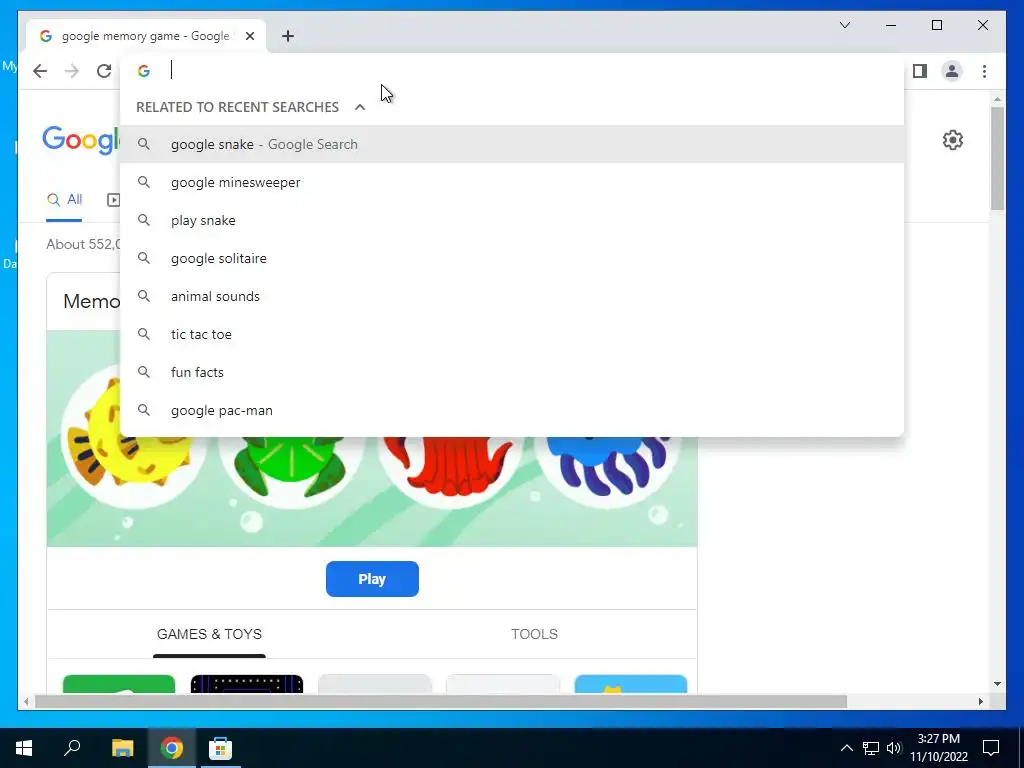Click the search icon beside google pac-man
1024x768 pixels.
[x=144, y=410]
